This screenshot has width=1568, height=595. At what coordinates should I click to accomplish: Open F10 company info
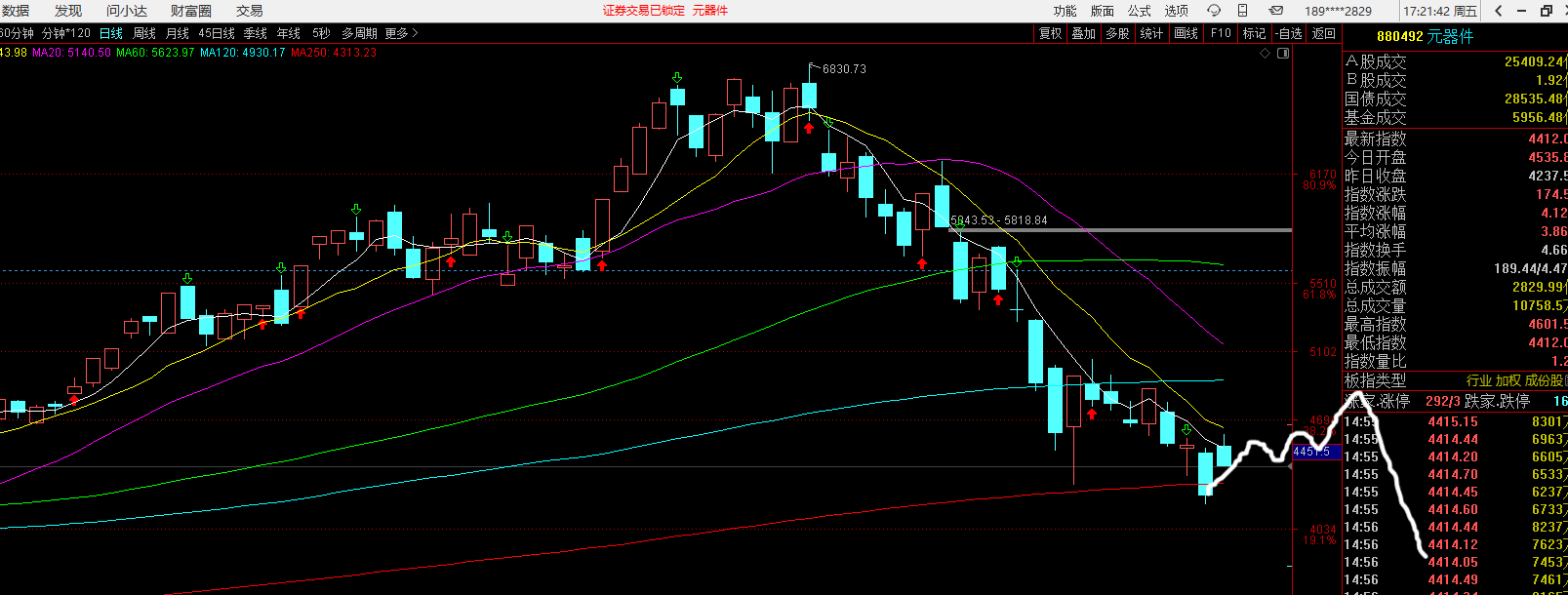[1221, 33]
